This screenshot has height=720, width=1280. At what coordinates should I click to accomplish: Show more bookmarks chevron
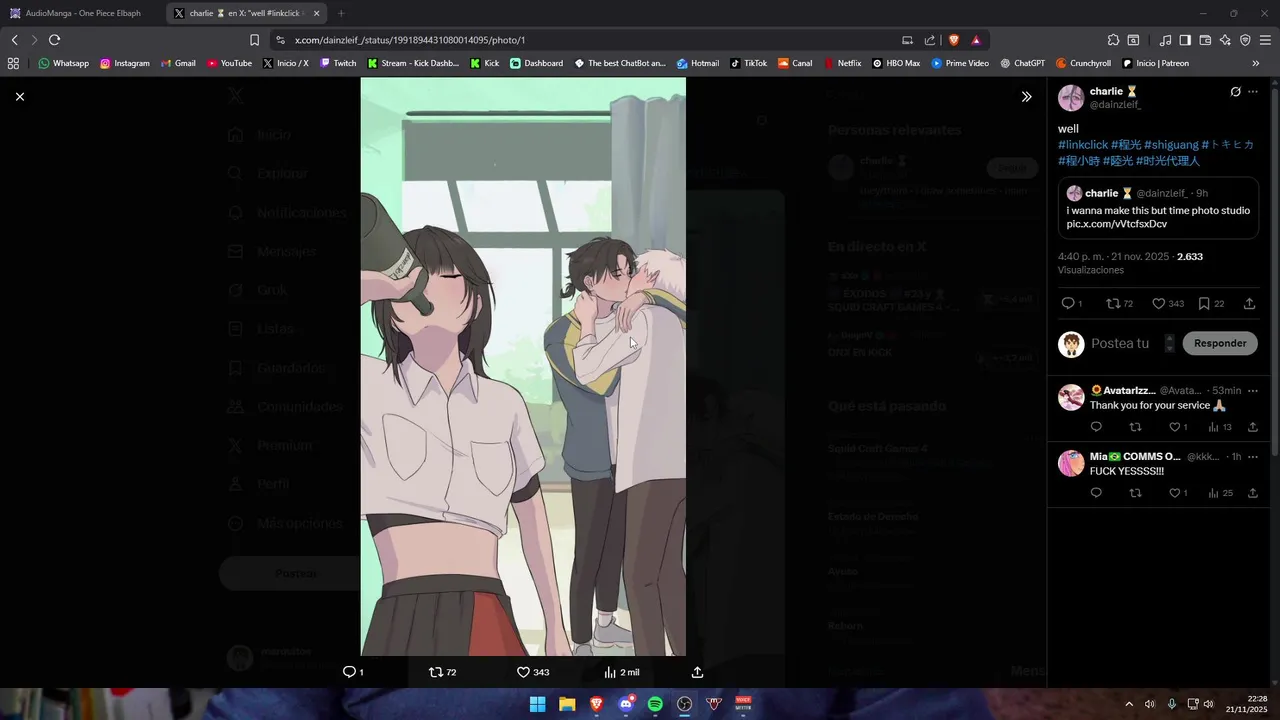pos(1256,63)
